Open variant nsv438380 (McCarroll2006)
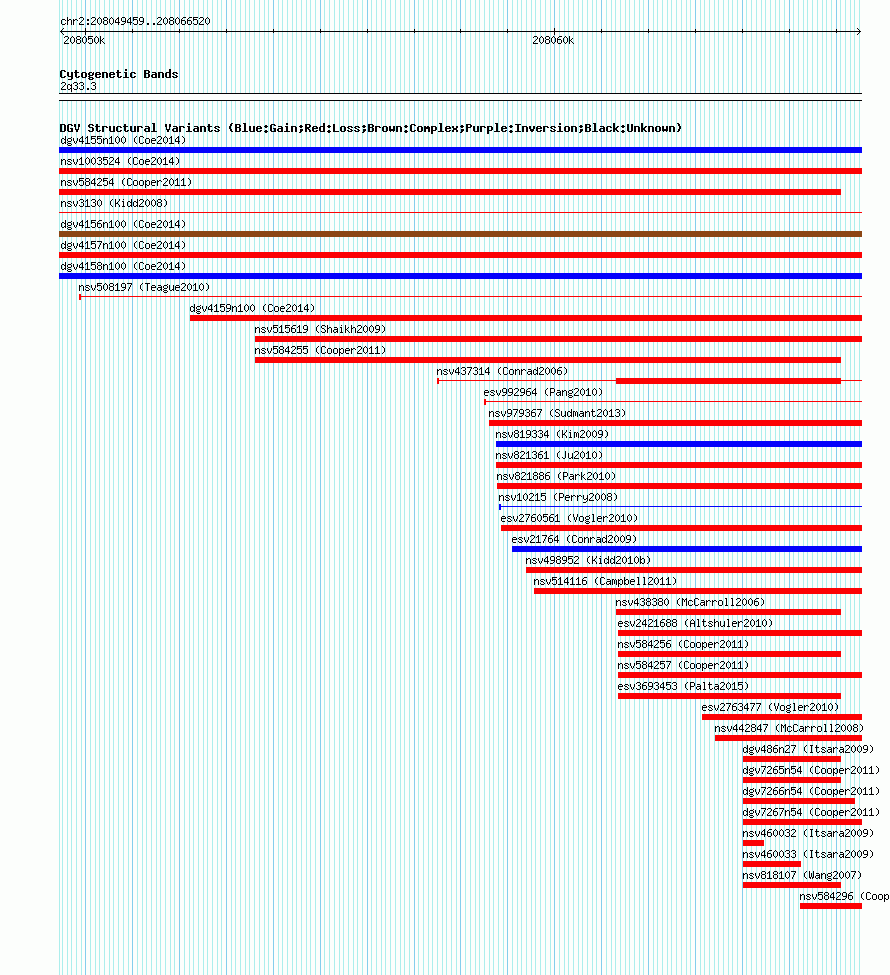890x975 pixels. click(690, 603)
